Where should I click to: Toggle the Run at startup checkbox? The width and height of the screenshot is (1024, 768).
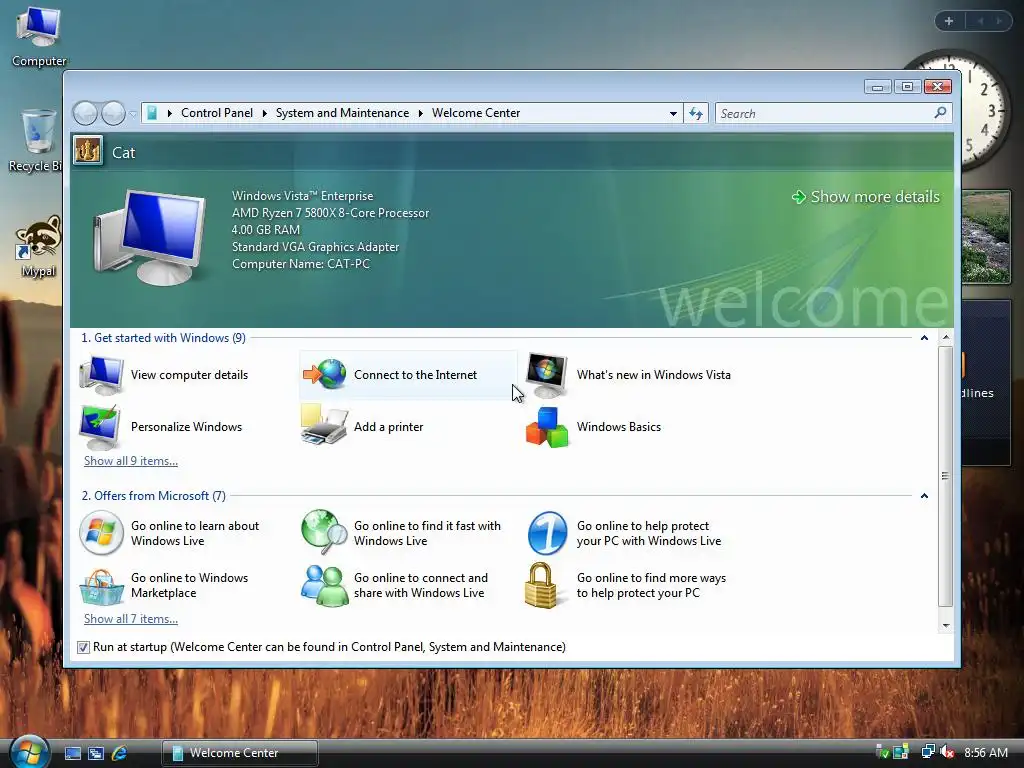coord(83,647)
